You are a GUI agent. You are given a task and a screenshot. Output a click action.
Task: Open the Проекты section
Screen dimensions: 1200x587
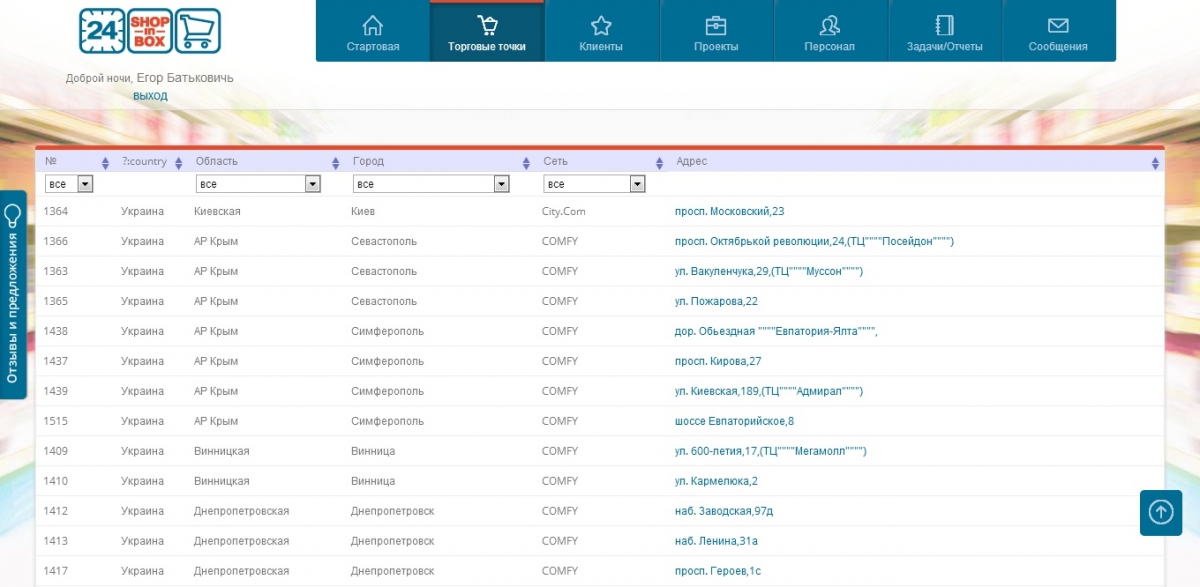(x=716, y=31)
